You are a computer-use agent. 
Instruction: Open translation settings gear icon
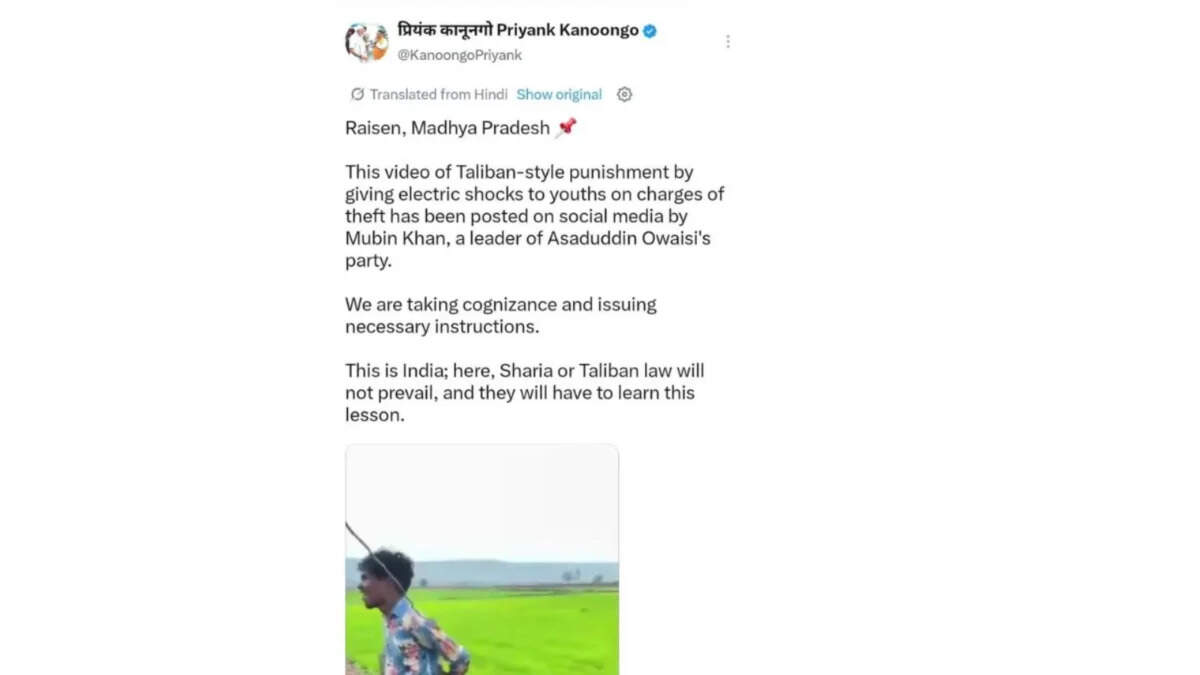pos(625,94)
